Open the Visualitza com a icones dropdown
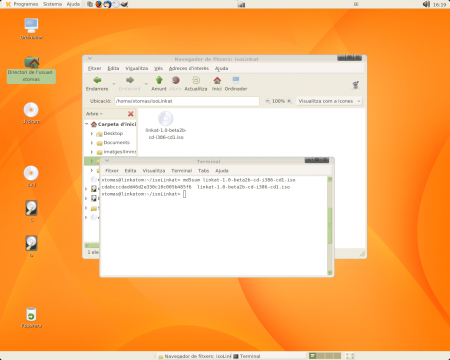This screenshot has height=360, width=450. 329,101
